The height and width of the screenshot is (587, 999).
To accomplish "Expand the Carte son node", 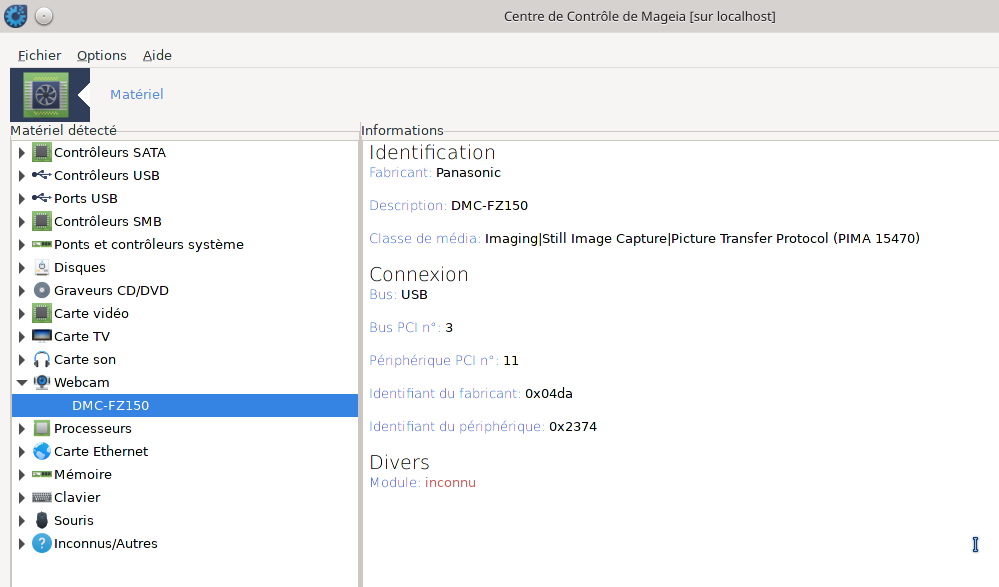I will [x=22, y=359].
